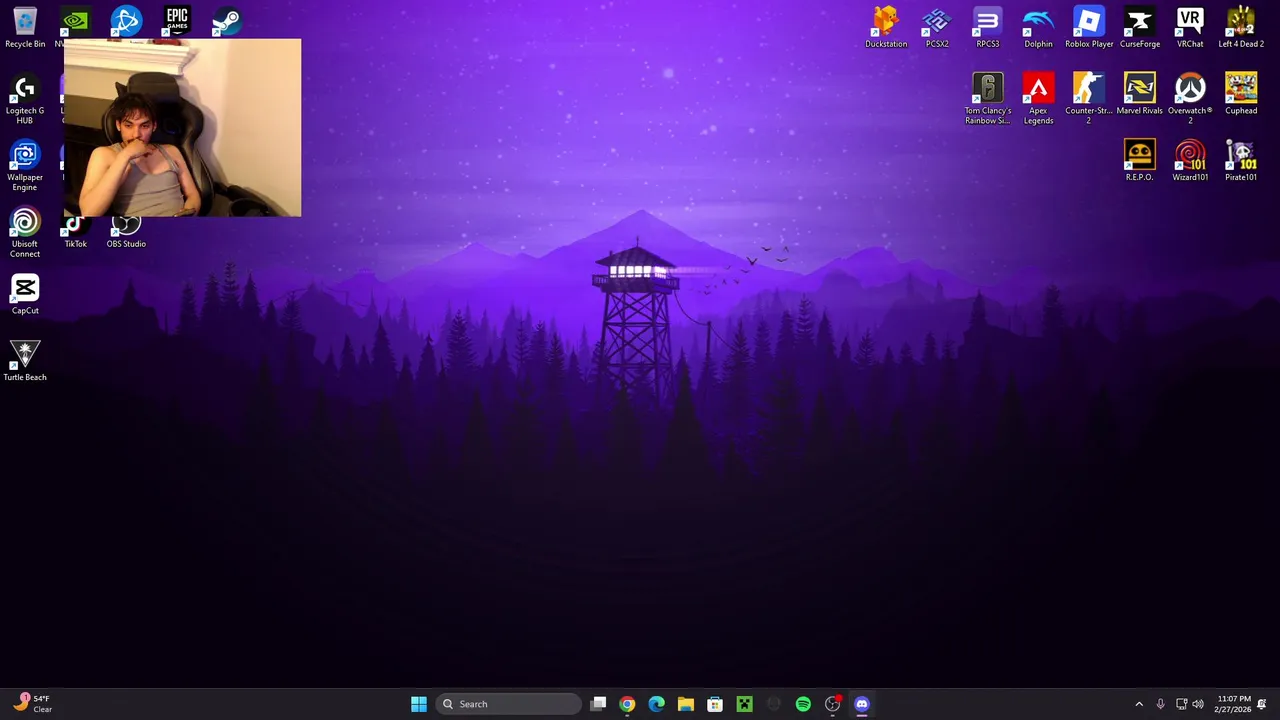Open the Epic Games launcher shortcut

coord(177,21)
